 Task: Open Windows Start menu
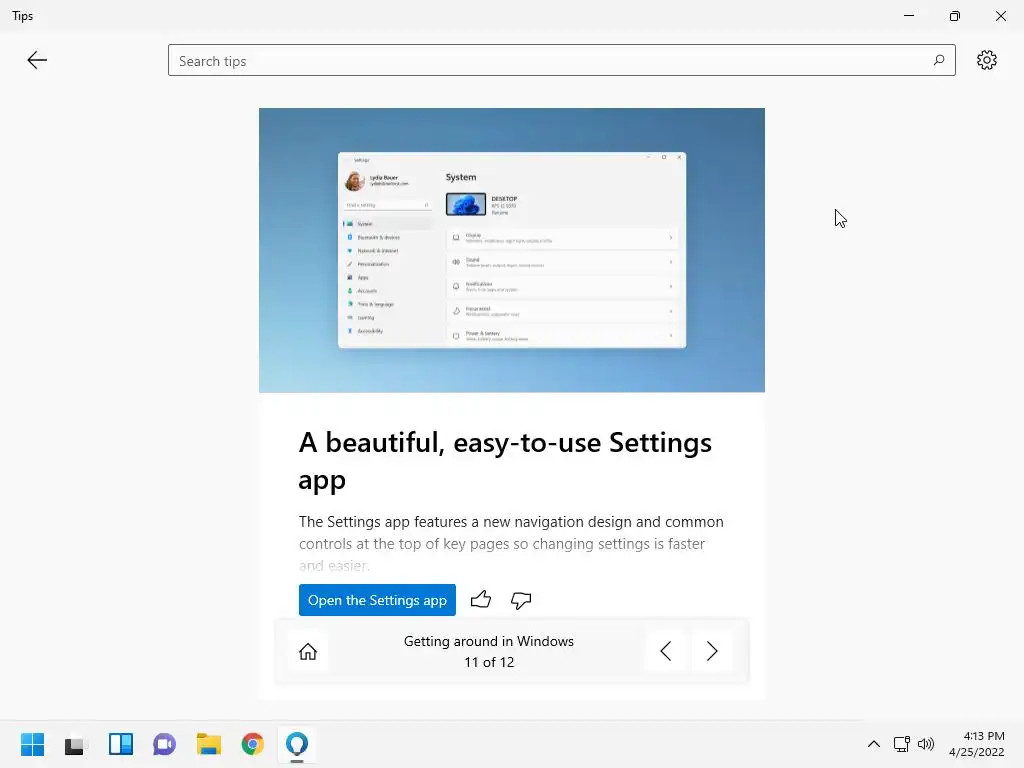point(33,744)
